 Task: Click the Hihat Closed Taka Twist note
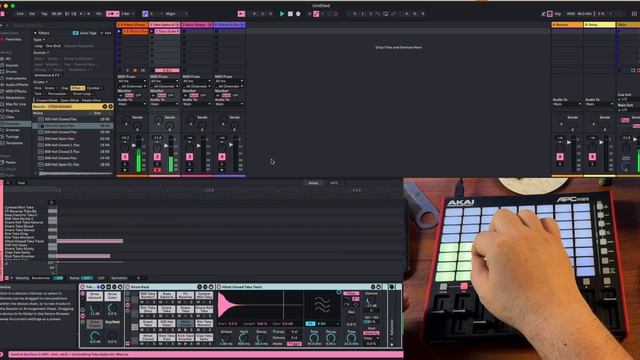pyautogui.click(x=90, y=241)
